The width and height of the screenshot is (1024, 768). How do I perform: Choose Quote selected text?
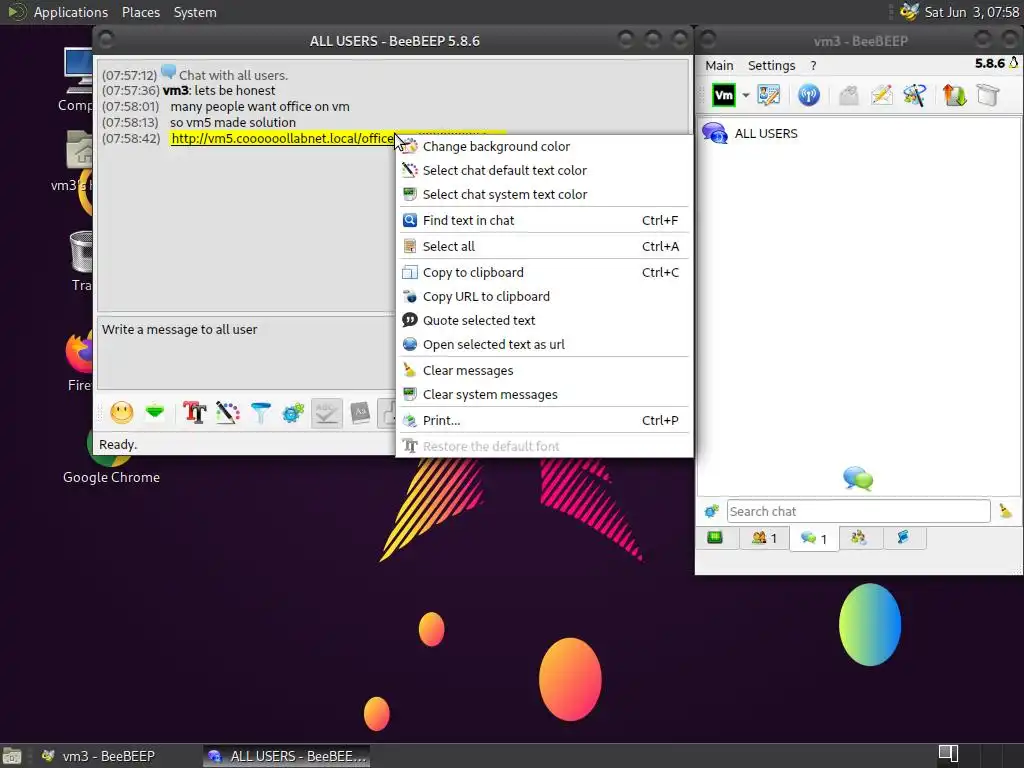pyautogui.click(x=543, y=321)
